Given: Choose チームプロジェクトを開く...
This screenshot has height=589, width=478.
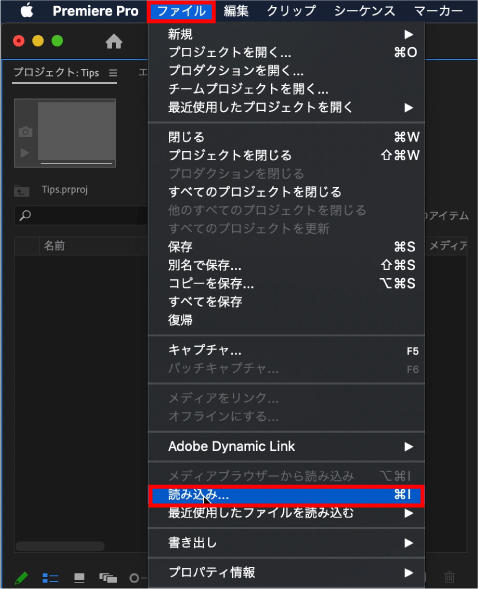Looking at the screenshot, I should (286, 89).
